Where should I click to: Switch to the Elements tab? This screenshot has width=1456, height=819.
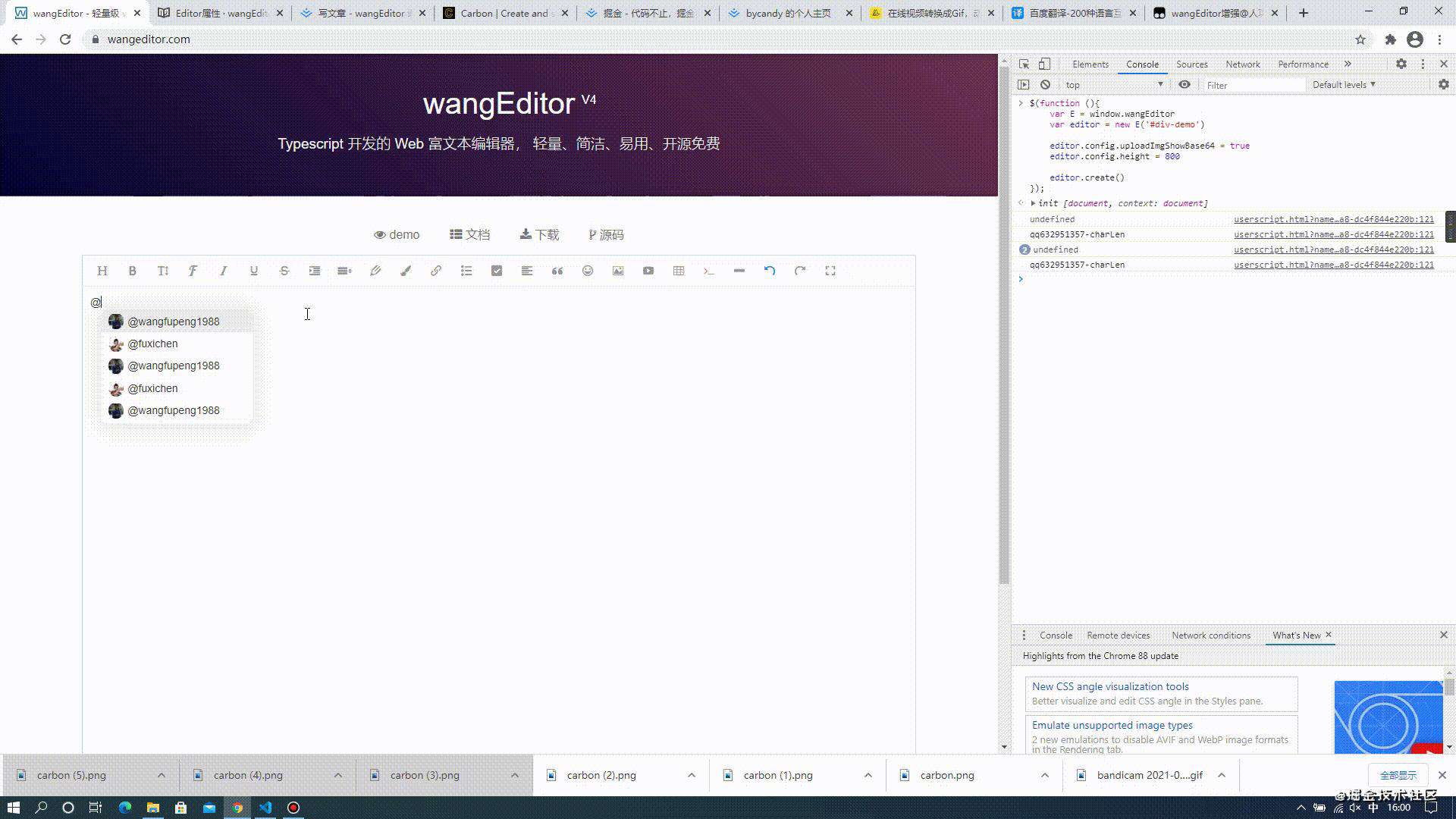pos(1090,64)
